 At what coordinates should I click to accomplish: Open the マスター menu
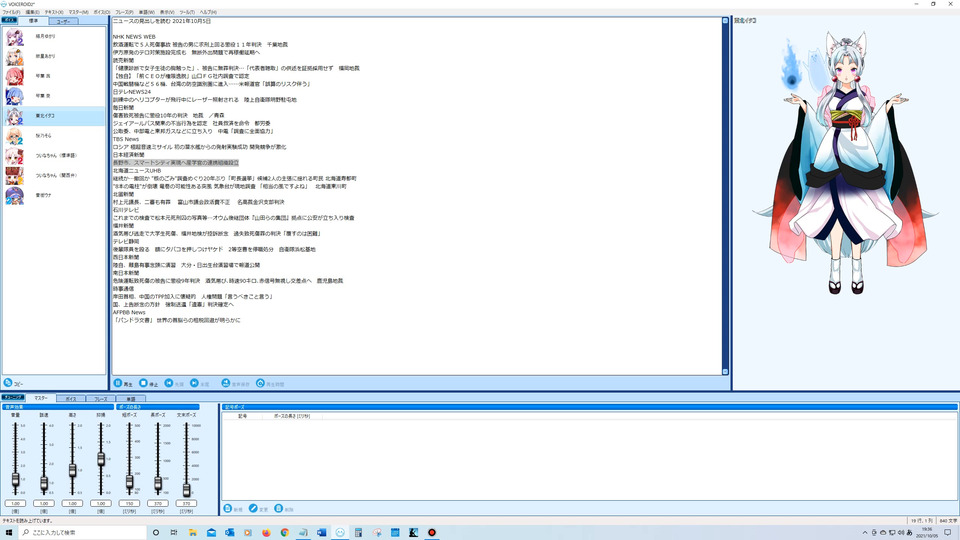[x=78, y=12]
